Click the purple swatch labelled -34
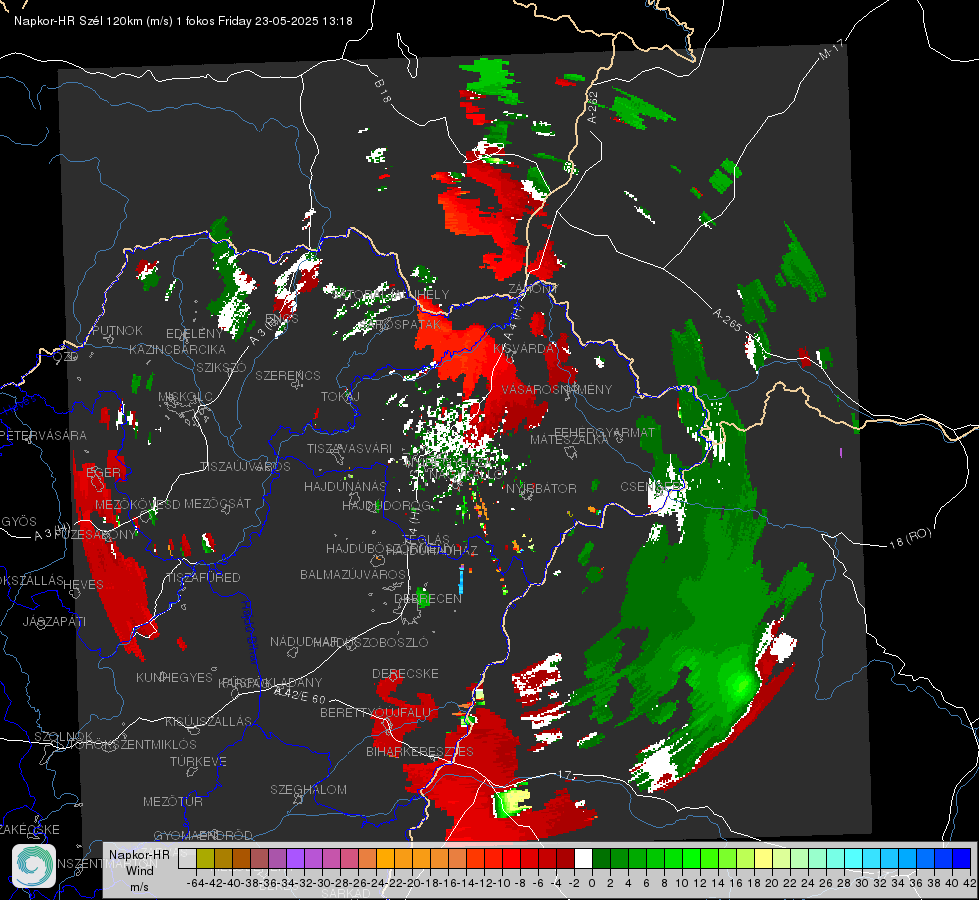The height and width of the screenshot is (900, 979). click(x=295, y=859)
